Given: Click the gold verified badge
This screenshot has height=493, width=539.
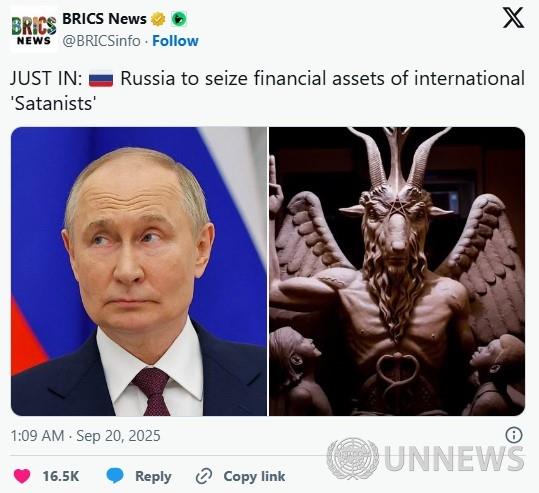Looking at the screenshot, I should [x=158, y=19].
